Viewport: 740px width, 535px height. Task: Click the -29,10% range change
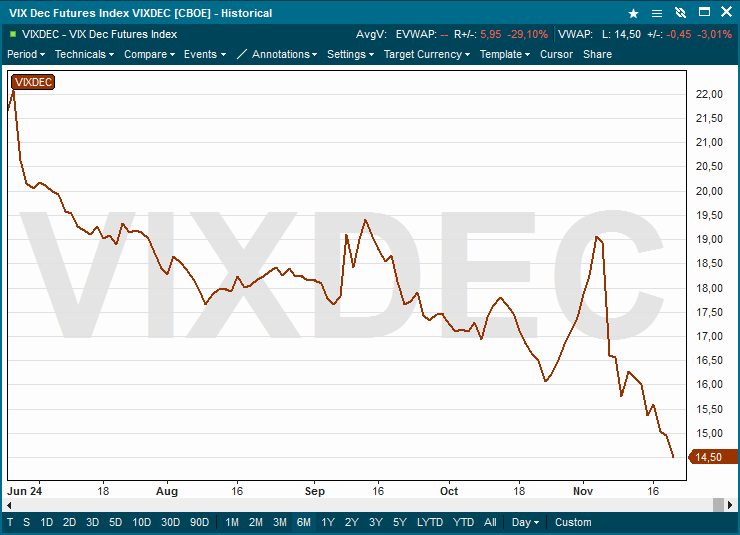(528, 34)
